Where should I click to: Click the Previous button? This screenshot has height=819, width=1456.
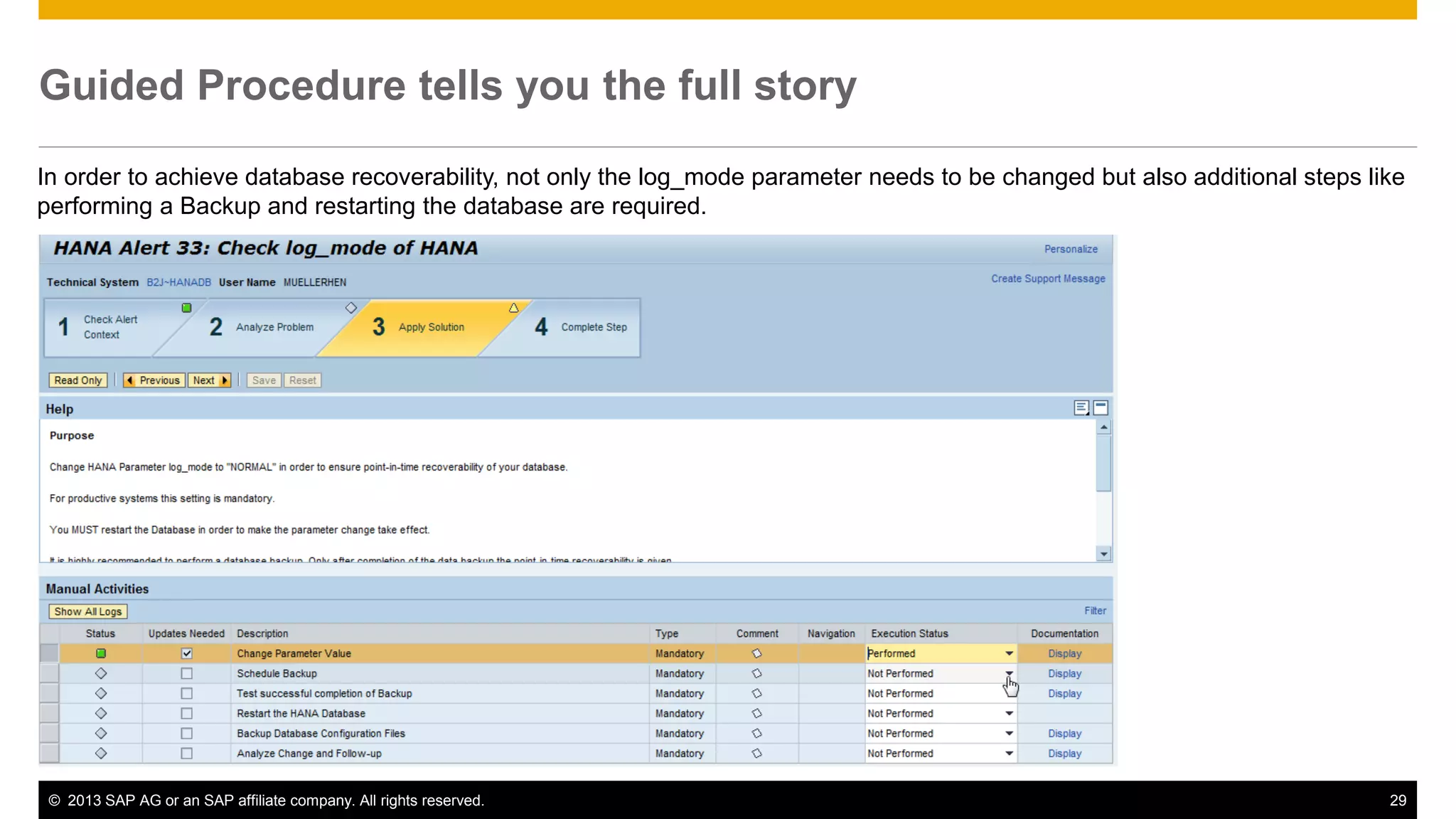point(154,380)
